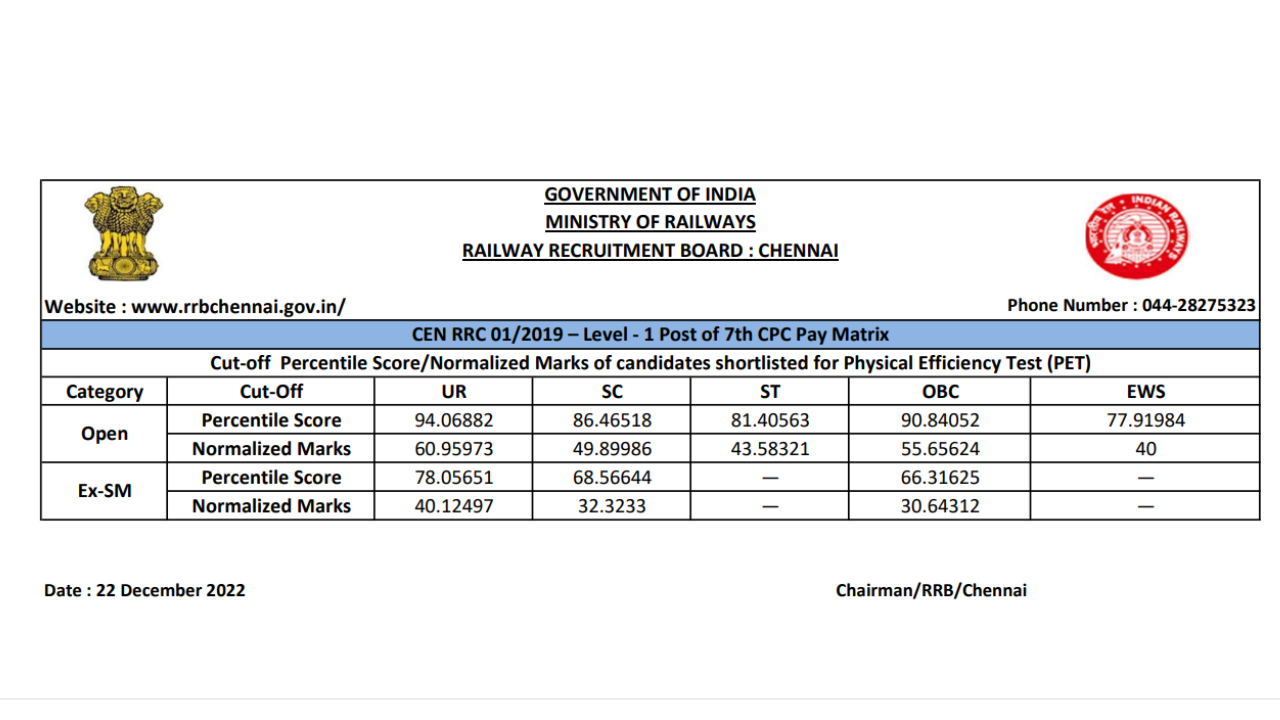The height and width of the screenshot is (720, 1280).
Task: Click the MINISTRY OF RAILWAYS heading
Action: 650,222
